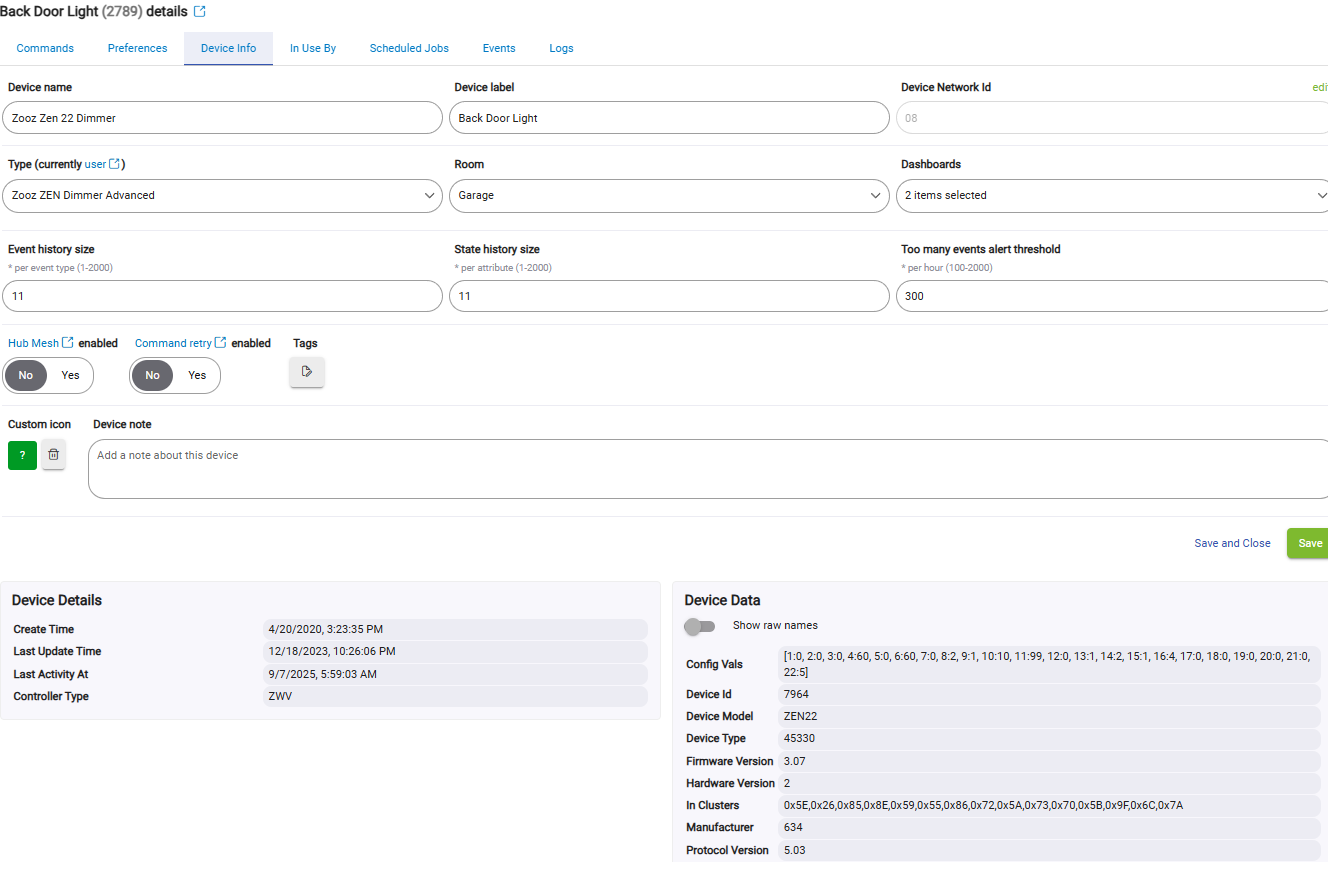This screenshot has width=1328, height=873.
Task: Click the Event history size field
Action: tap(222, 296)
